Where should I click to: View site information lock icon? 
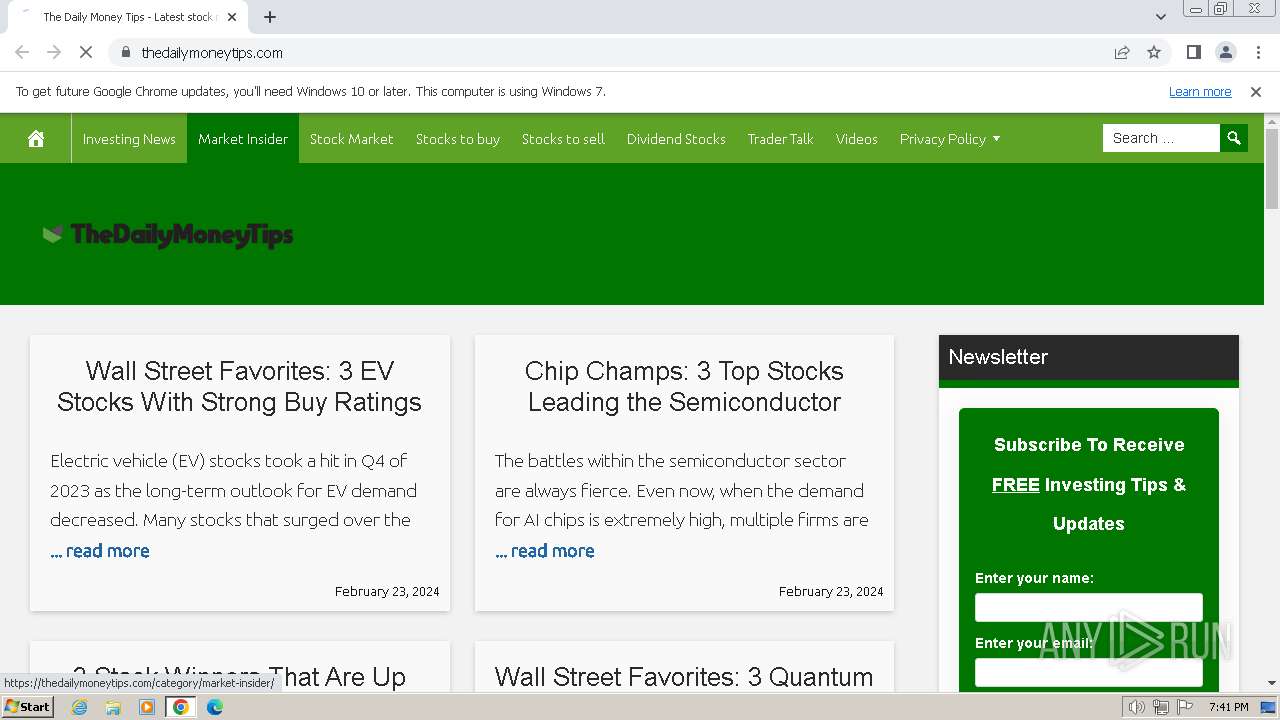(x=125, y=52)
